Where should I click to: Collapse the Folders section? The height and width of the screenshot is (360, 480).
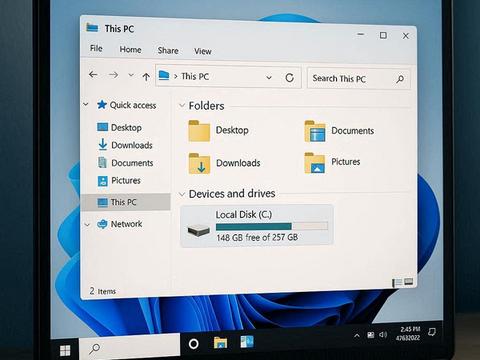[x=182, y=106]
